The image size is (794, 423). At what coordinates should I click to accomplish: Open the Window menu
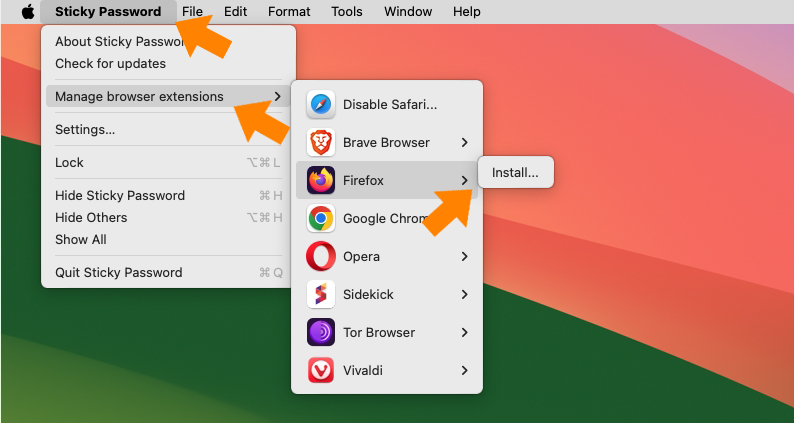[x=408, y=11]
